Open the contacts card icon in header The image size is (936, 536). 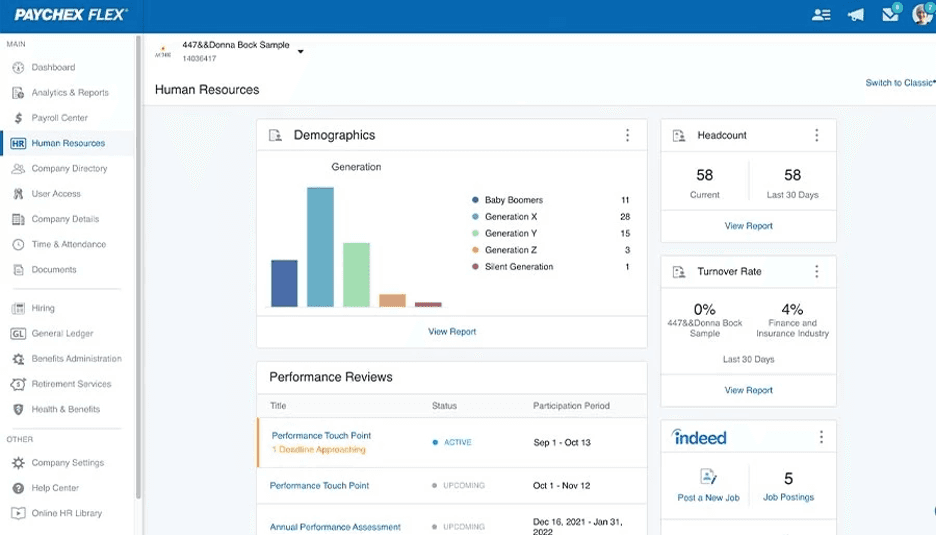click(x=821, y=15)
